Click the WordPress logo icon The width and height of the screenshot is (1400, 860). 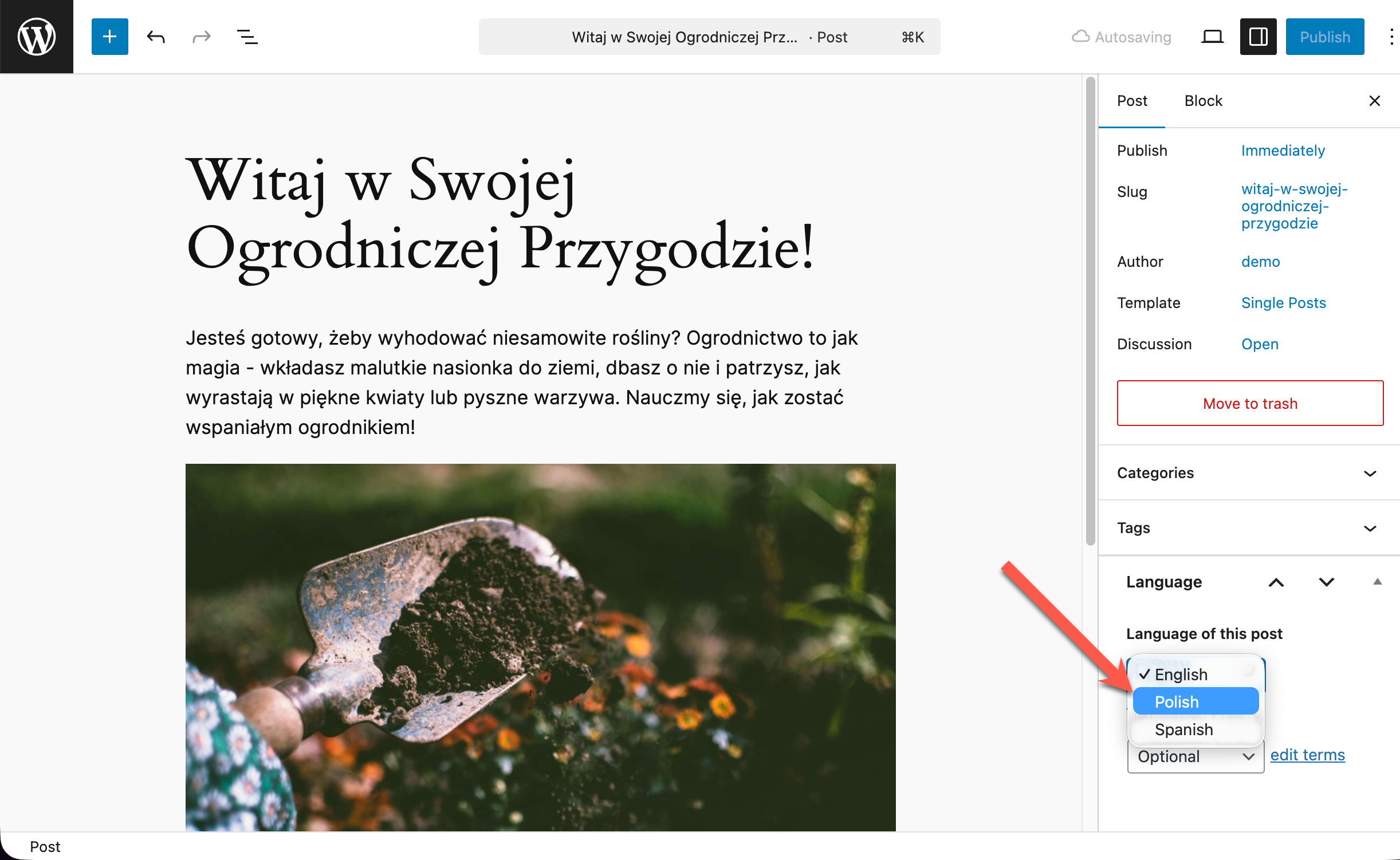[37, 37]
